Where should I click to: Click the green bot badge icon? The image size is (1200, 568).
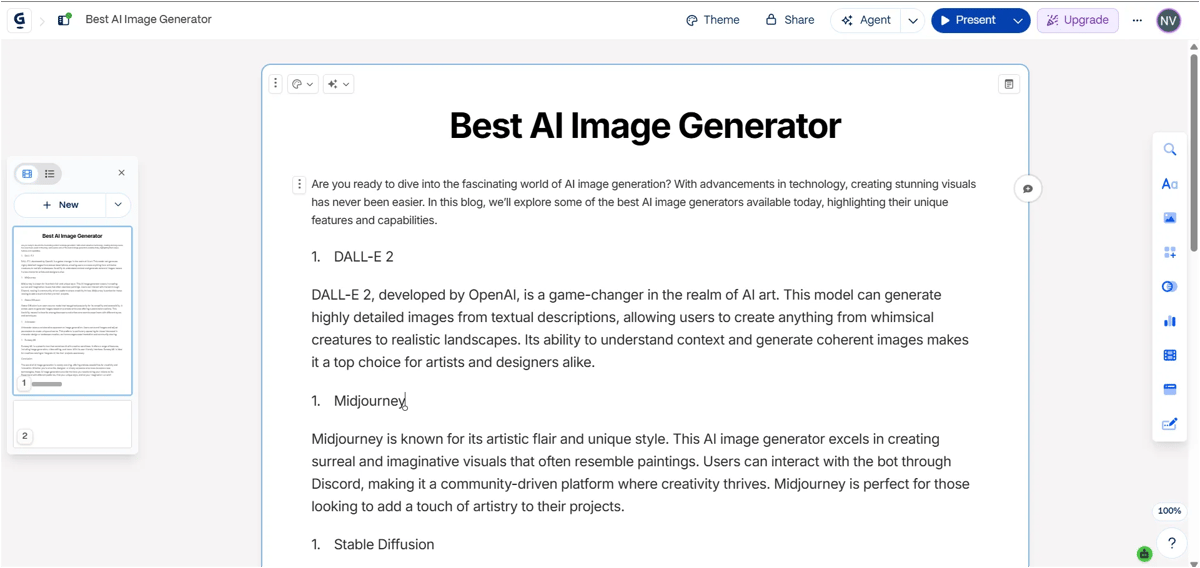(x=1145, y=554)
